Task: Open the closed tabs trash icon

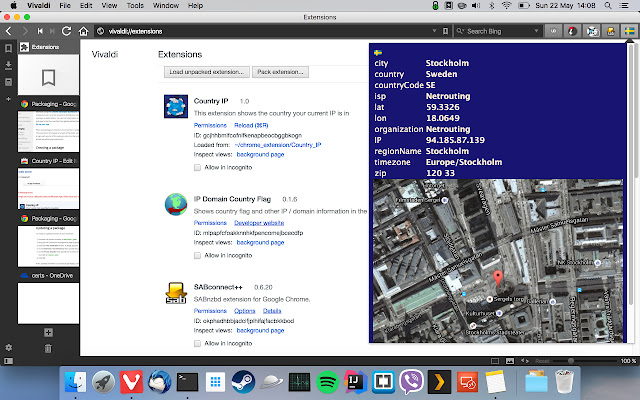Action: pyautogui.click(x=48, y=348)
